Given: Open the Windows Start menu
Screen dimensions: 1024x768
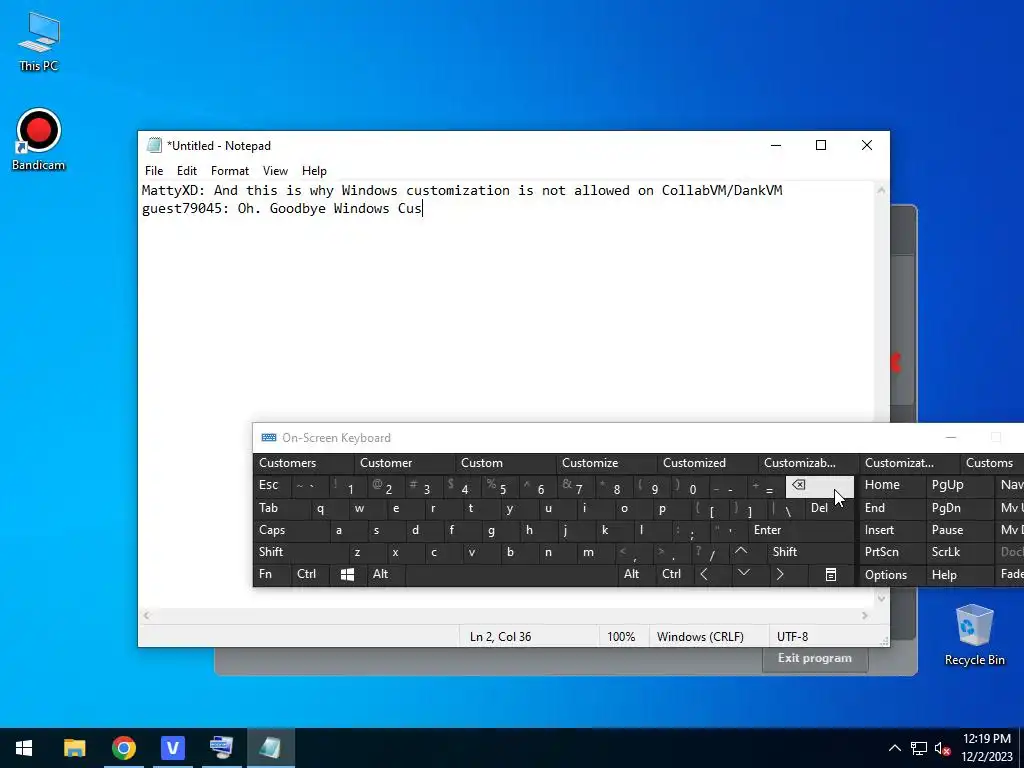Looking at the screenshot, I should click(x=24, y=748).
